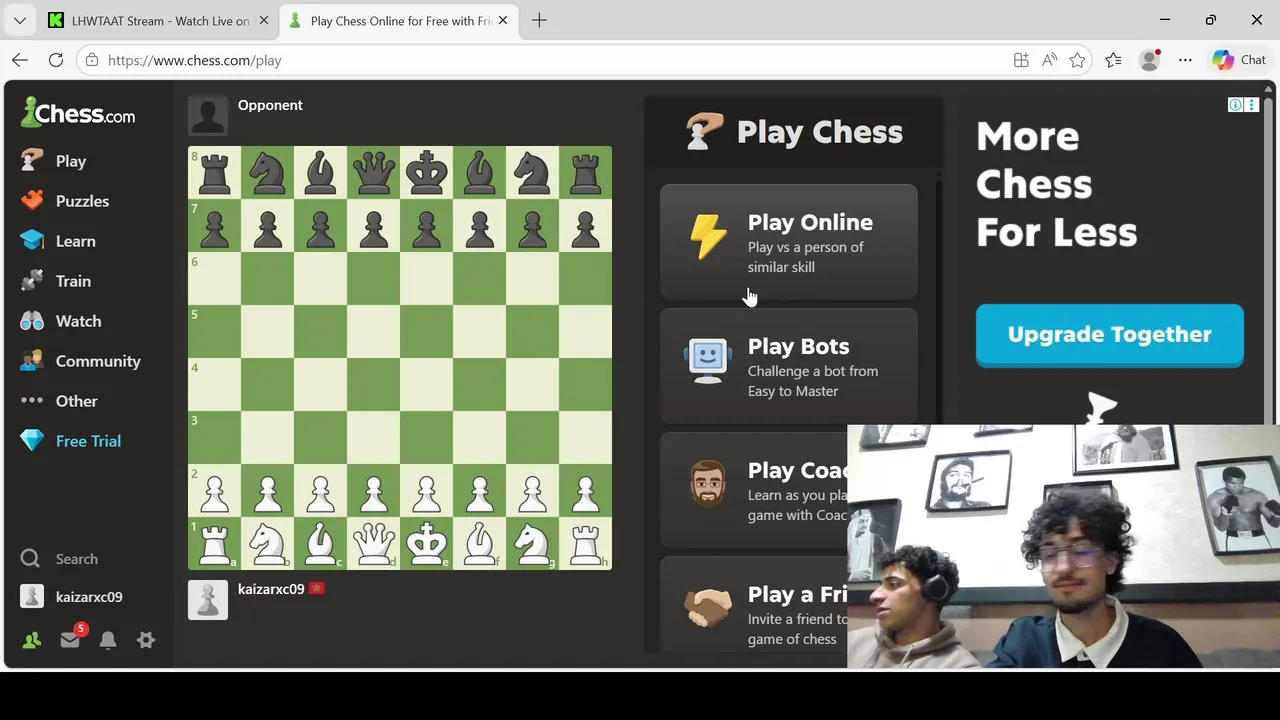Expand the tab search dropdown
Viewport: 1280px width, 720px height.
tap(19, 20)
